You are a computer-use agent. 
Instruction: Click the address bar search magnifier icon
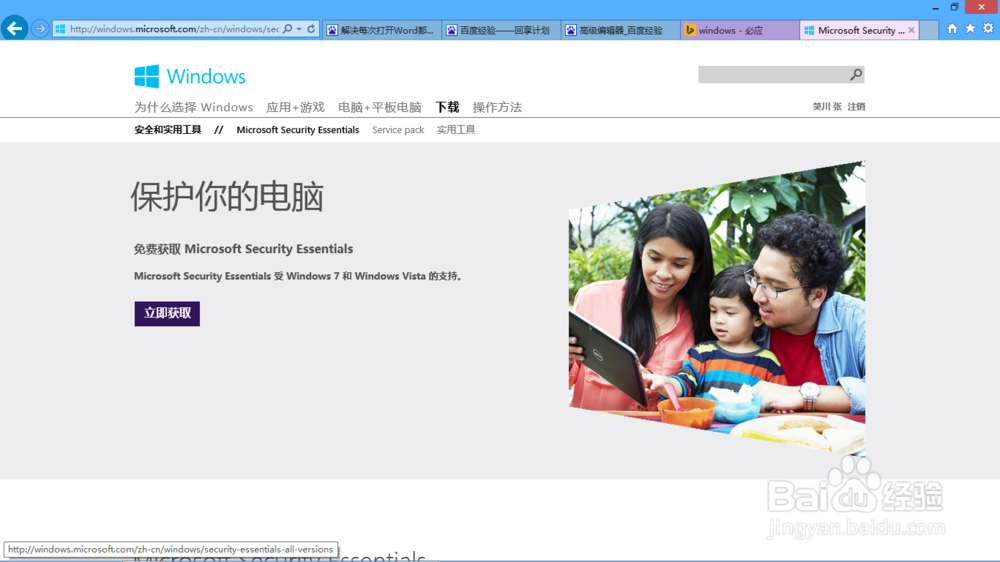(288, 29)
